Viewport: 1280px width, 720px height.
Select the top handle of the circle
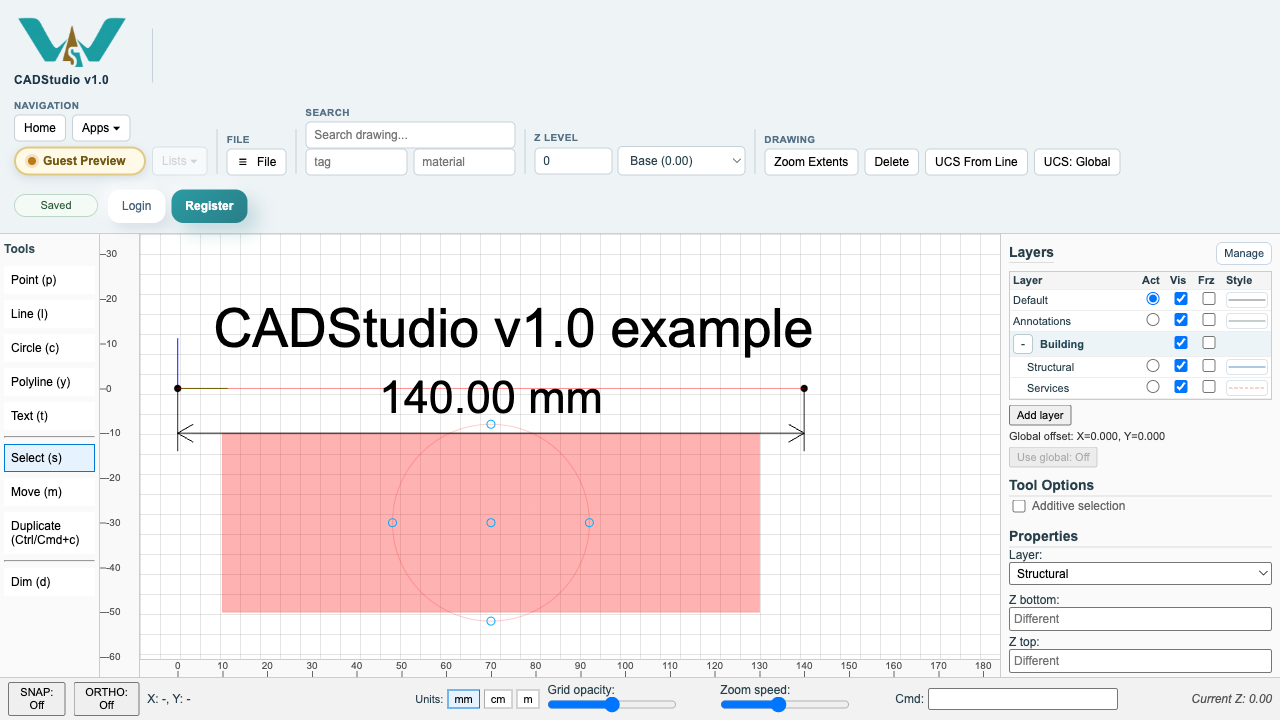coord(491,424)
